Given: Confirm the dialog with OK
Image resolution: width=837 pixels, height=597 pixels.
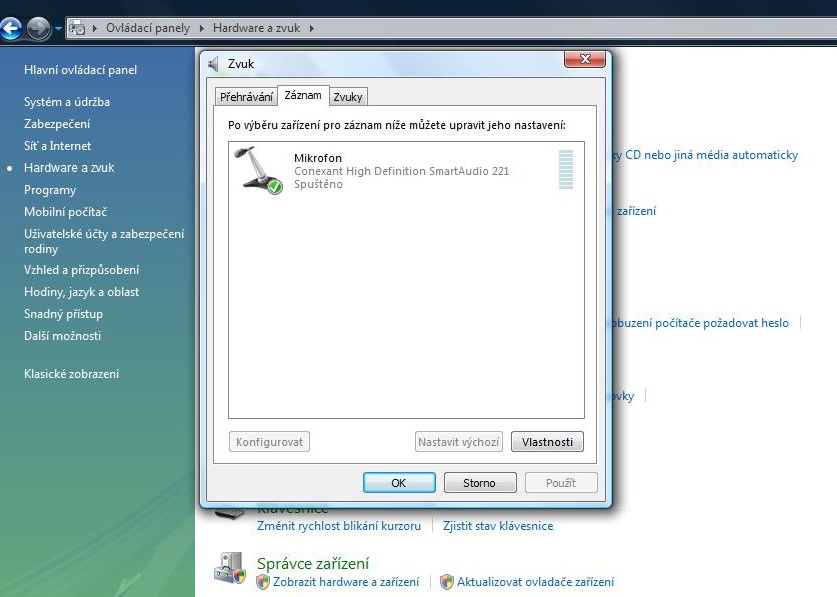Looking at the screenshot, I should click(398, 483).
